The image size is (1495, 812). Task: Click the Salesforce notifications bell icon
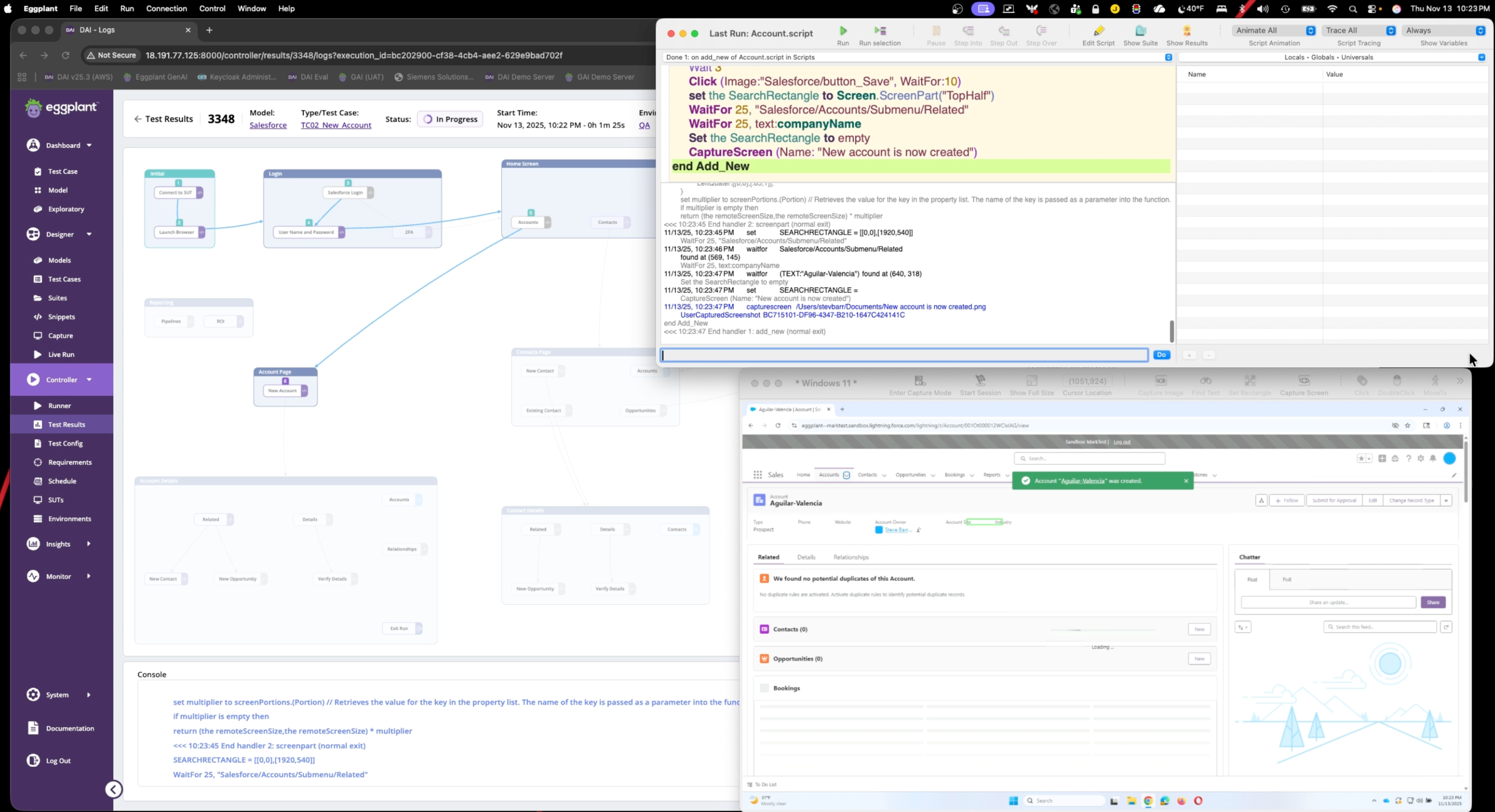[x=1433, y=458]
